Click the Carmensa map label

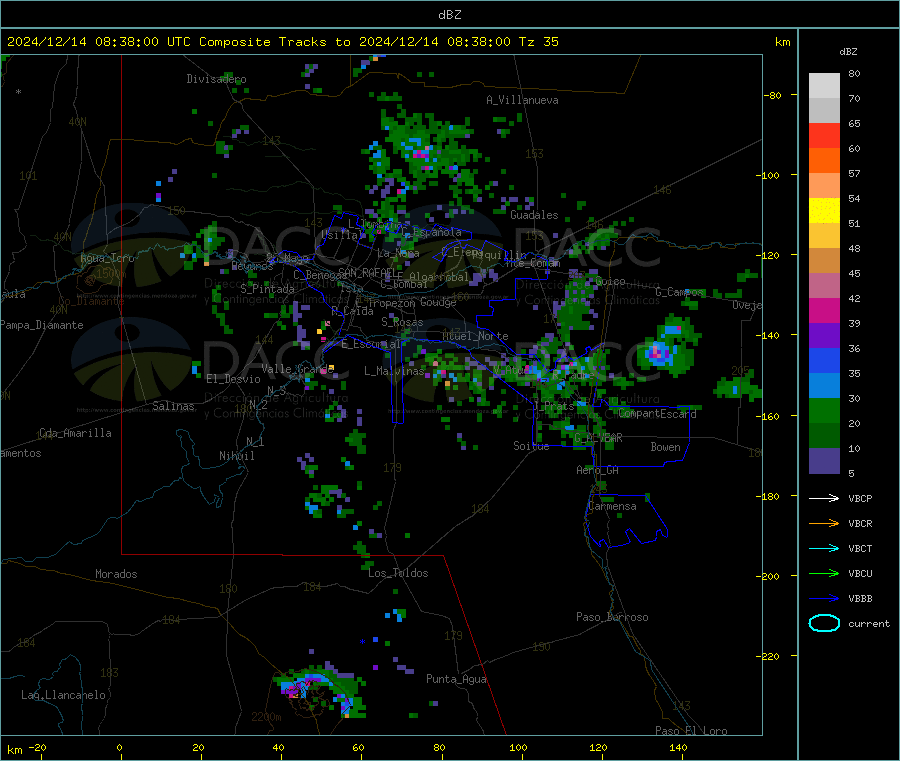pos(612,506)
